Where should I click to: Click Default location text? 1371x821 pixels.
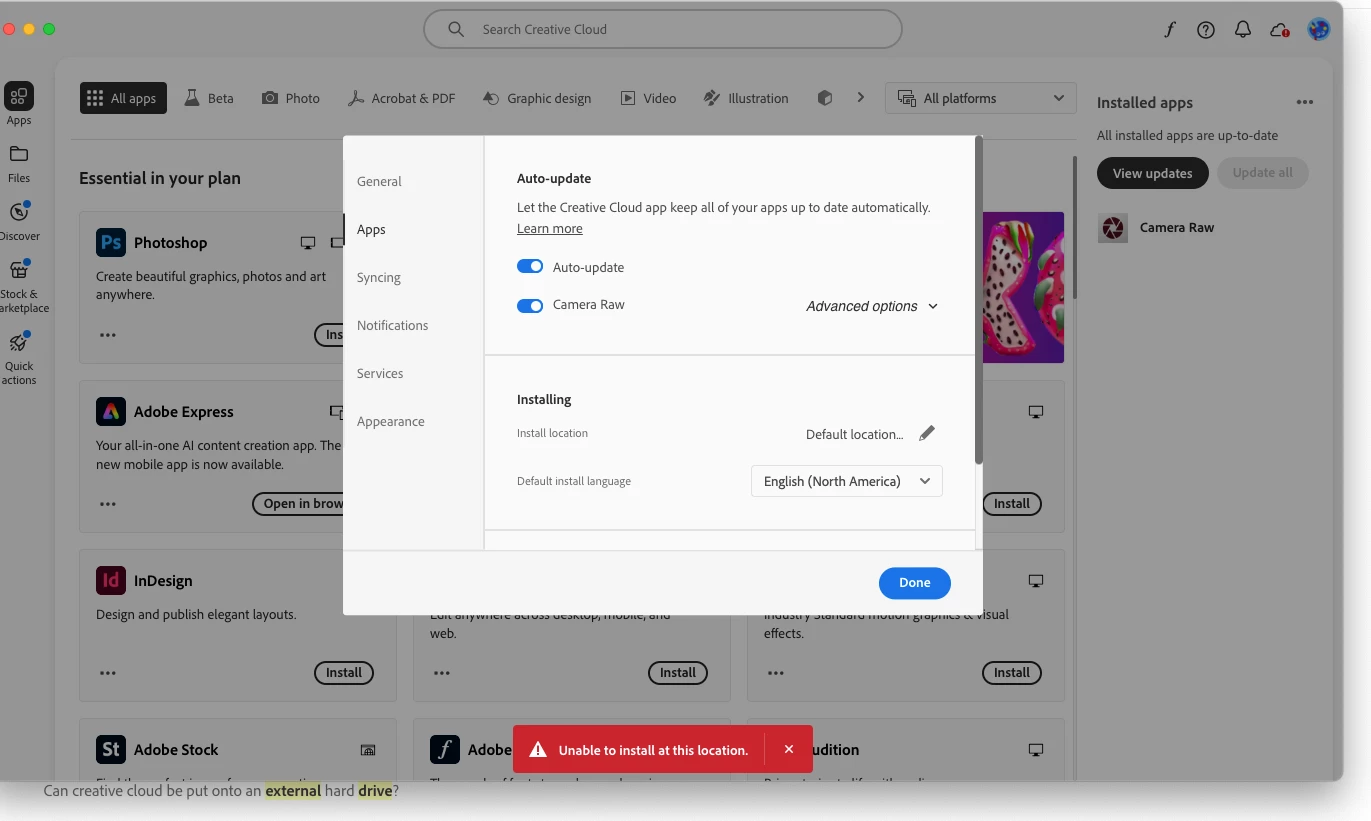coord(854,434)
